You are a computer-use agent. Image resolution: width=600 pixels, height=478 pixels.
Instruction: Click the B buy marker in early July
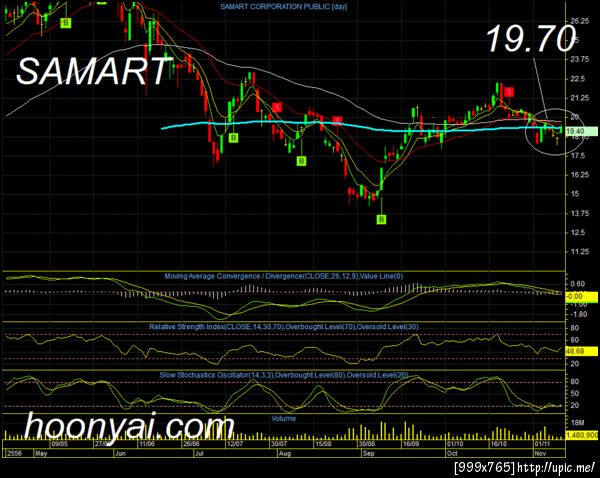point(233,138)
